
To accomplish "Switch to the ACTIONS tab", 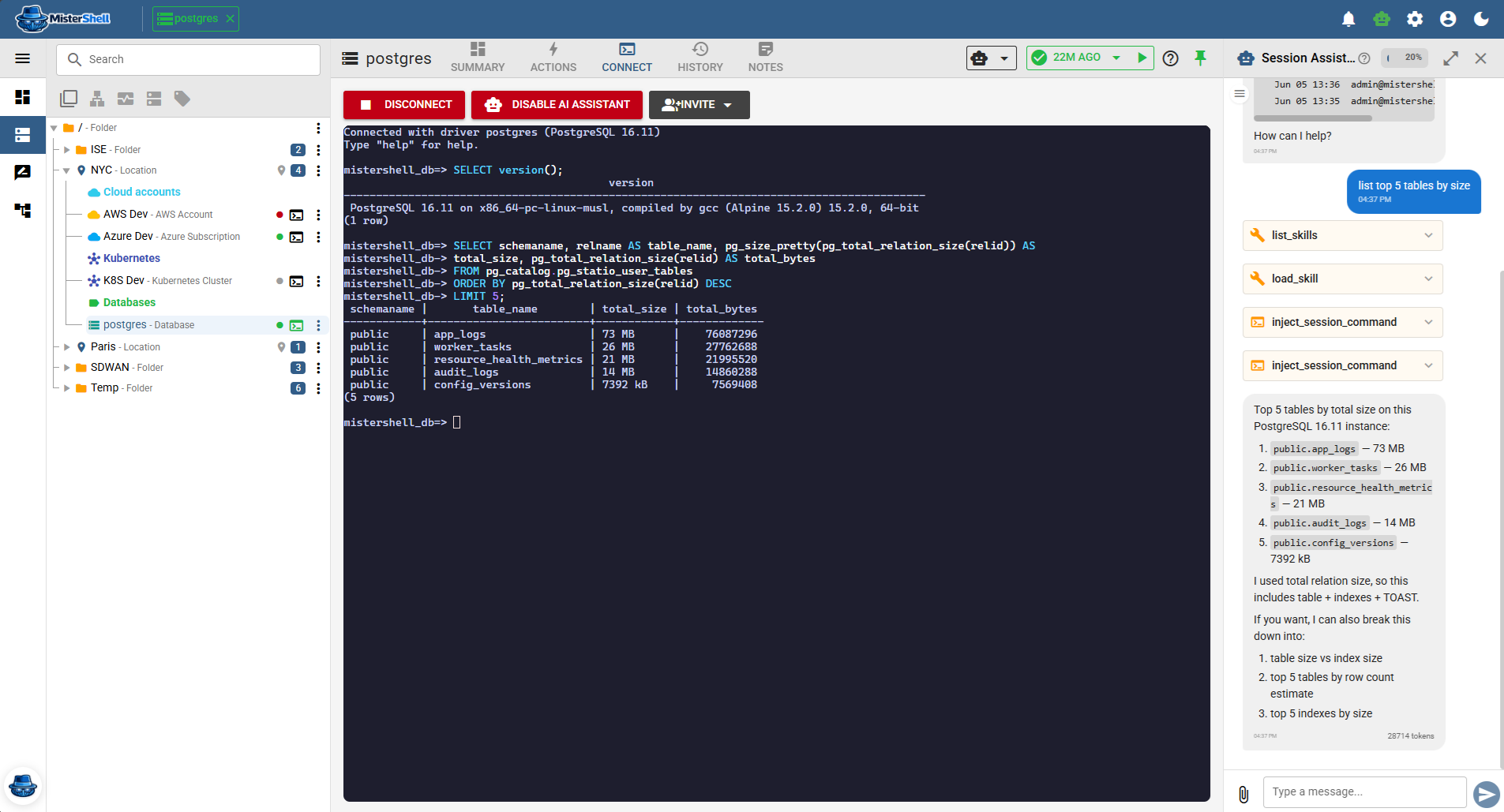I will tap(553, 58).
